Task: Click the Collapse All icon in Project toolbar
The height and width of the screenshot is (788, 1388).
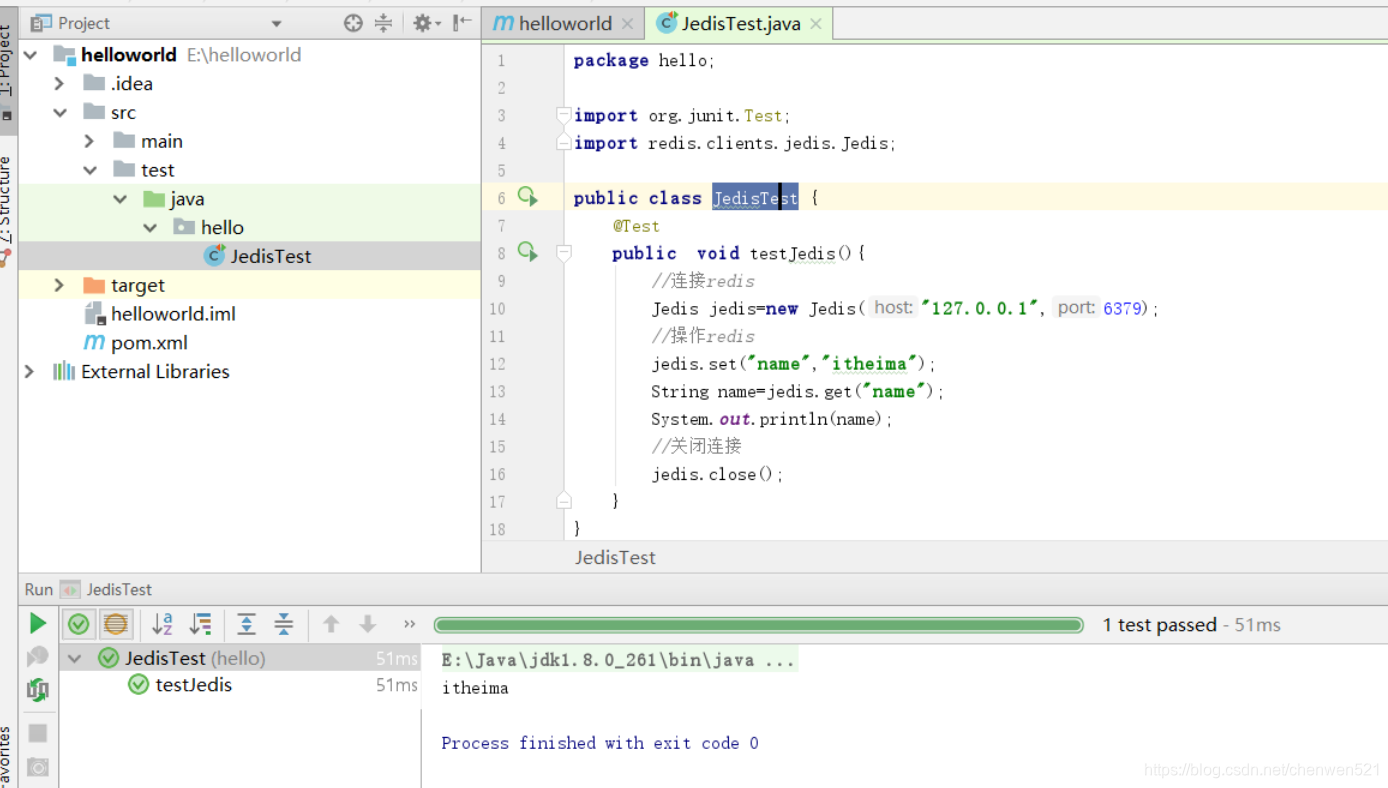Action: point(383,23)
